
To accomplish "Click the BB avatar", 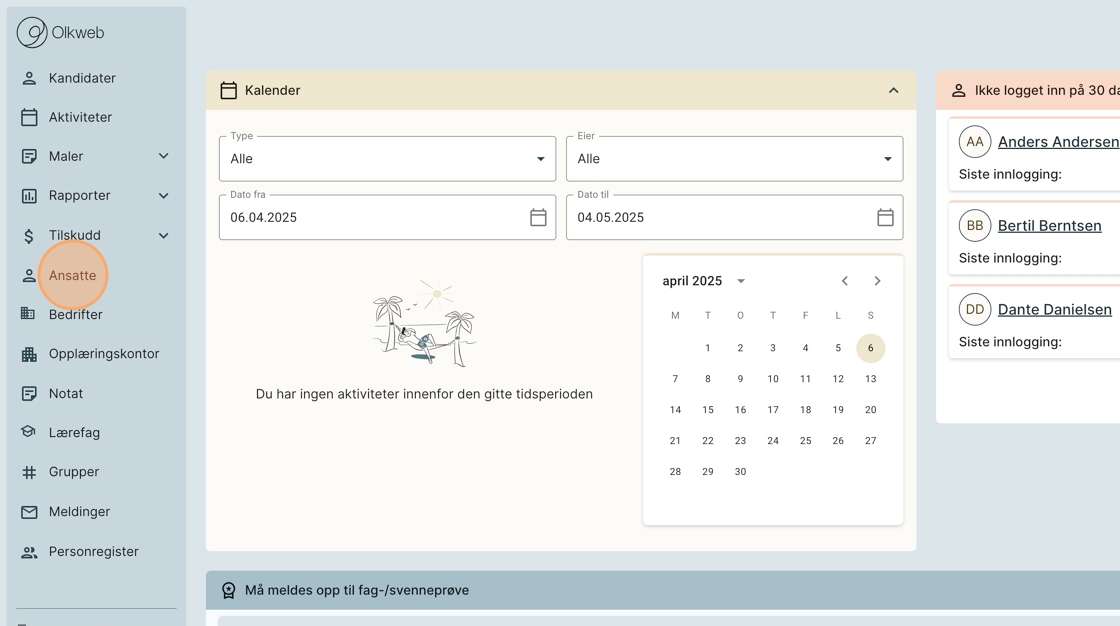I will coord(975,226).
